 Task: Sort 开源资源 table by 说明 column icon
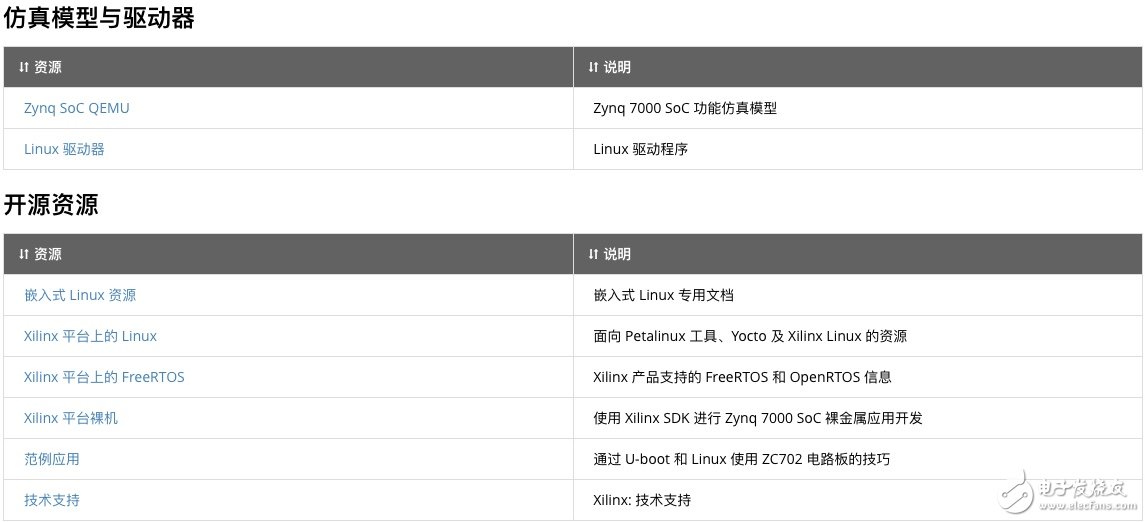tap(594, 254)
